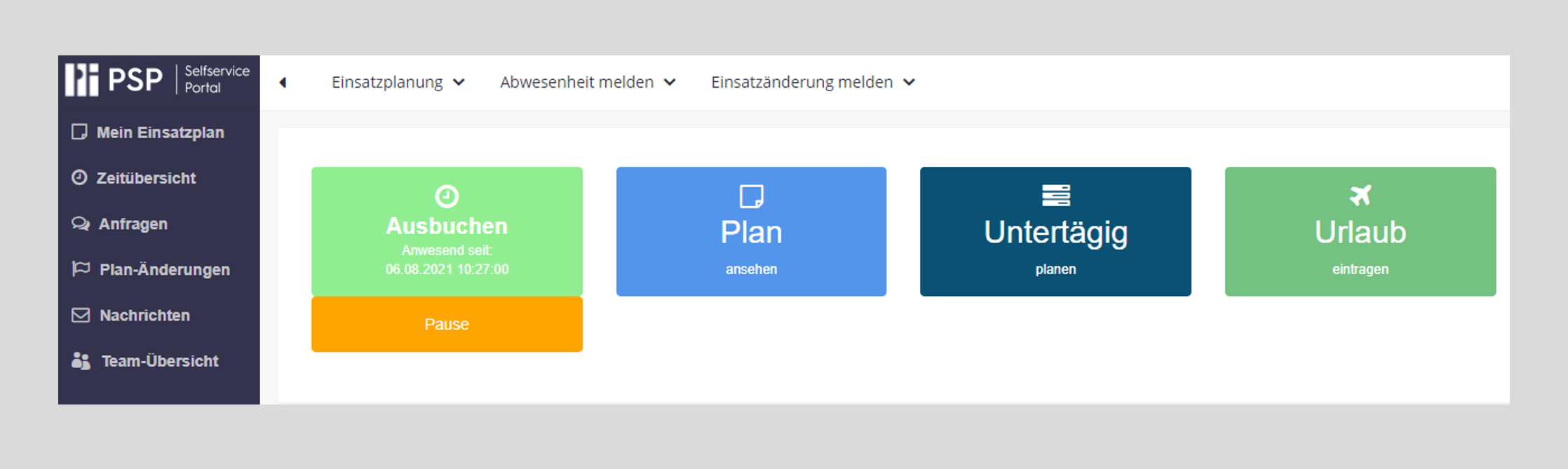Viewport: 1568px width, 469px height.
Task: Open Mein Einsatzplan in the sidebar
Action: 159,132
